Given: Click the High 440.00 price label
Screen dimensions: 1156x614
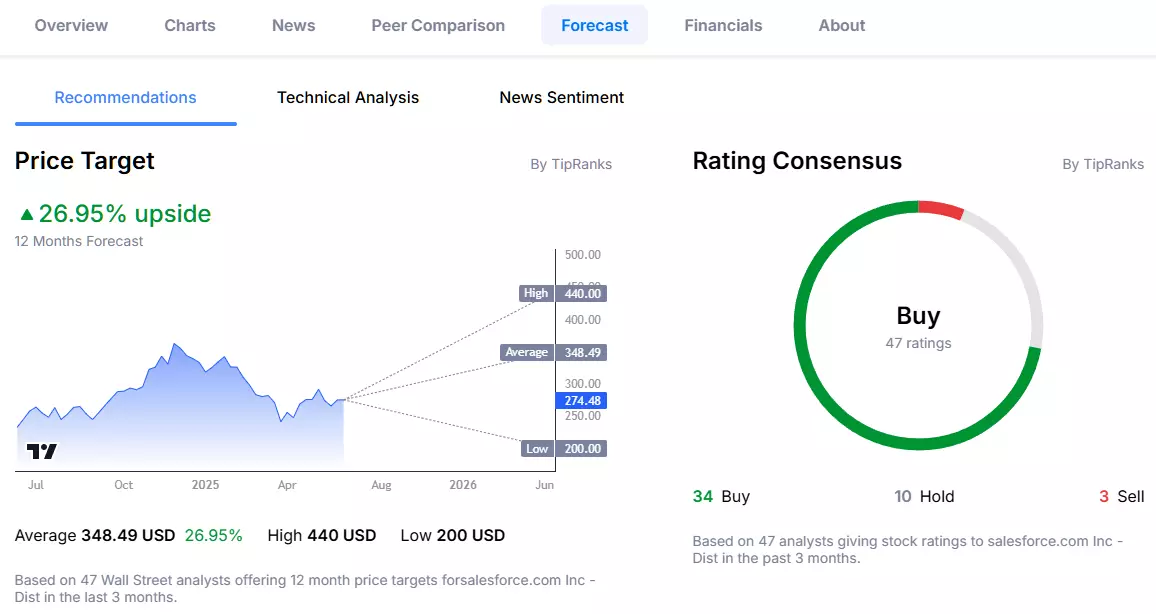Looking at the screenshot, I should click(563, 293).
